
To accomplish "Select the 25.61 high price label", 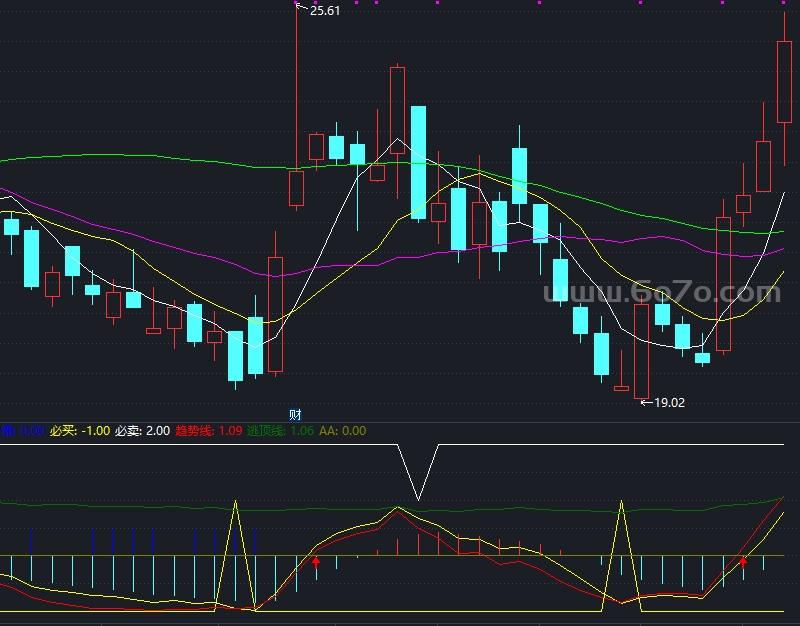I will point(324,11).
